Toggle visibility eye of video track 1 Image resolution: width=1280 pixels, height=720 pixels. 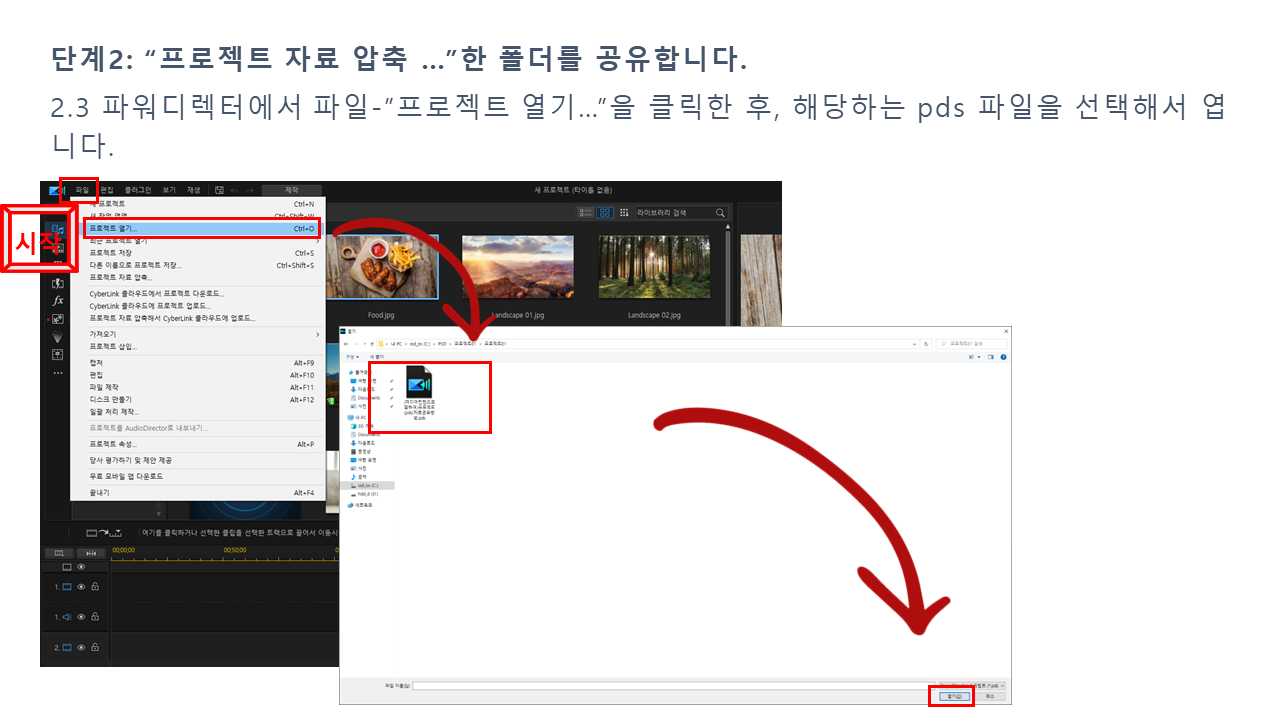[x=81, y=587]
